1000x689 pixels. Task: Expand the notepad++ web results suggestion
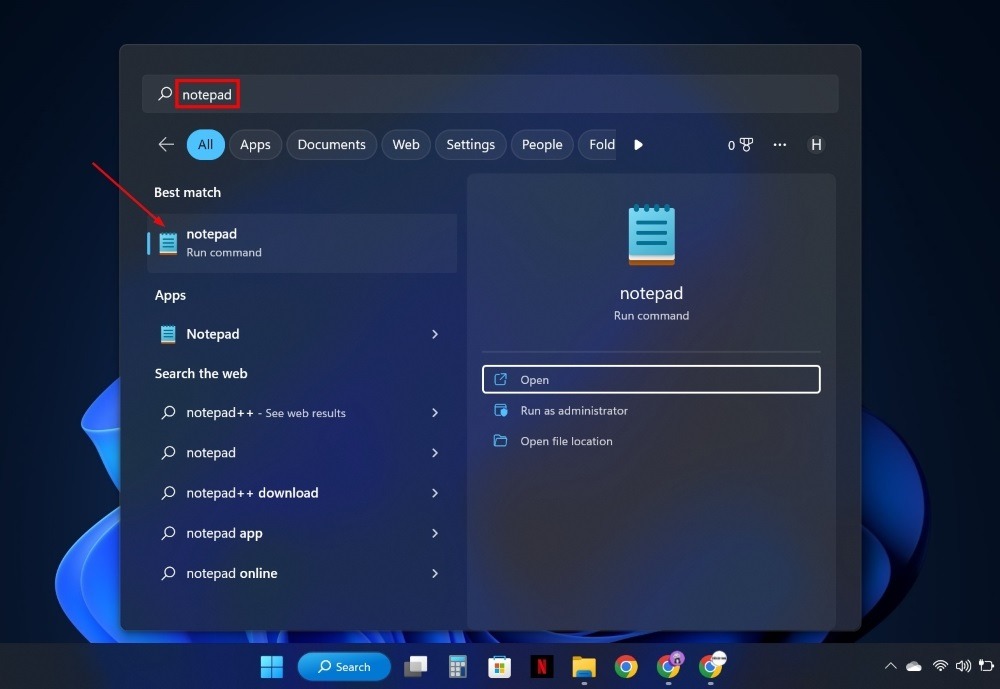[x=434, y=412]
